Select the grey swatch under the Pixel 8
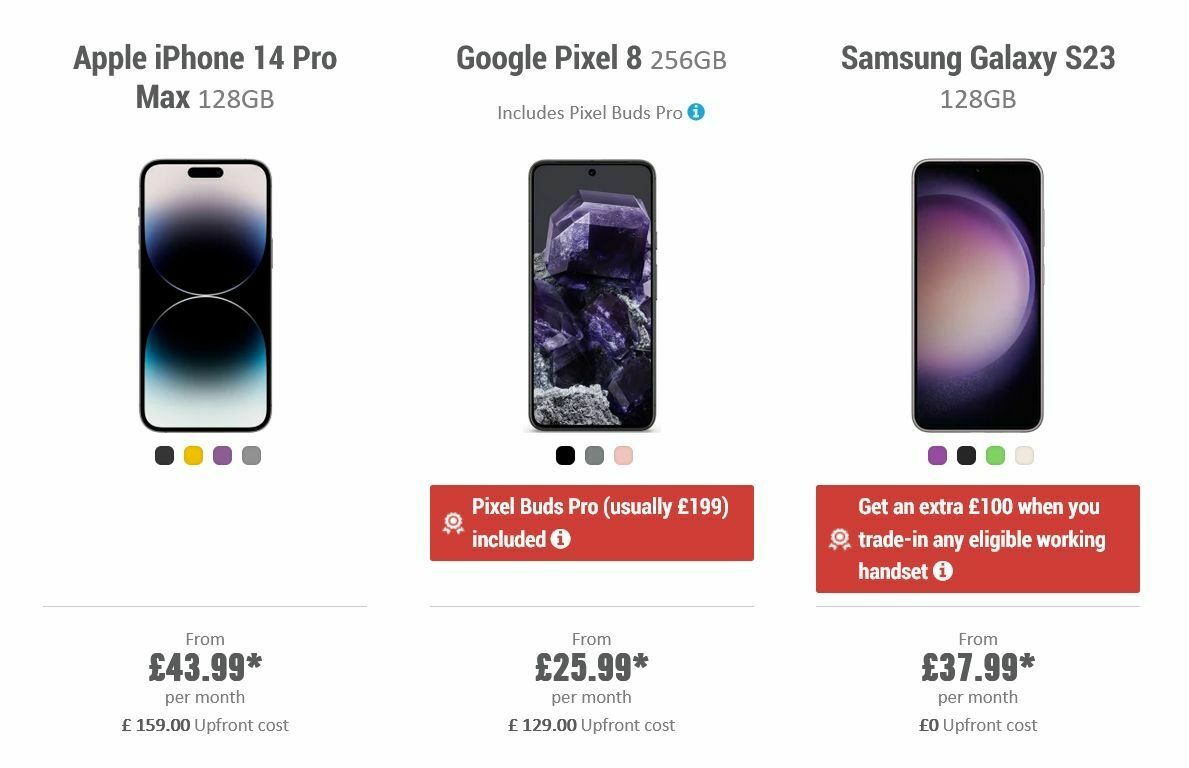Viewport: 1189px width, 768px height. click(x=593, y=455)
